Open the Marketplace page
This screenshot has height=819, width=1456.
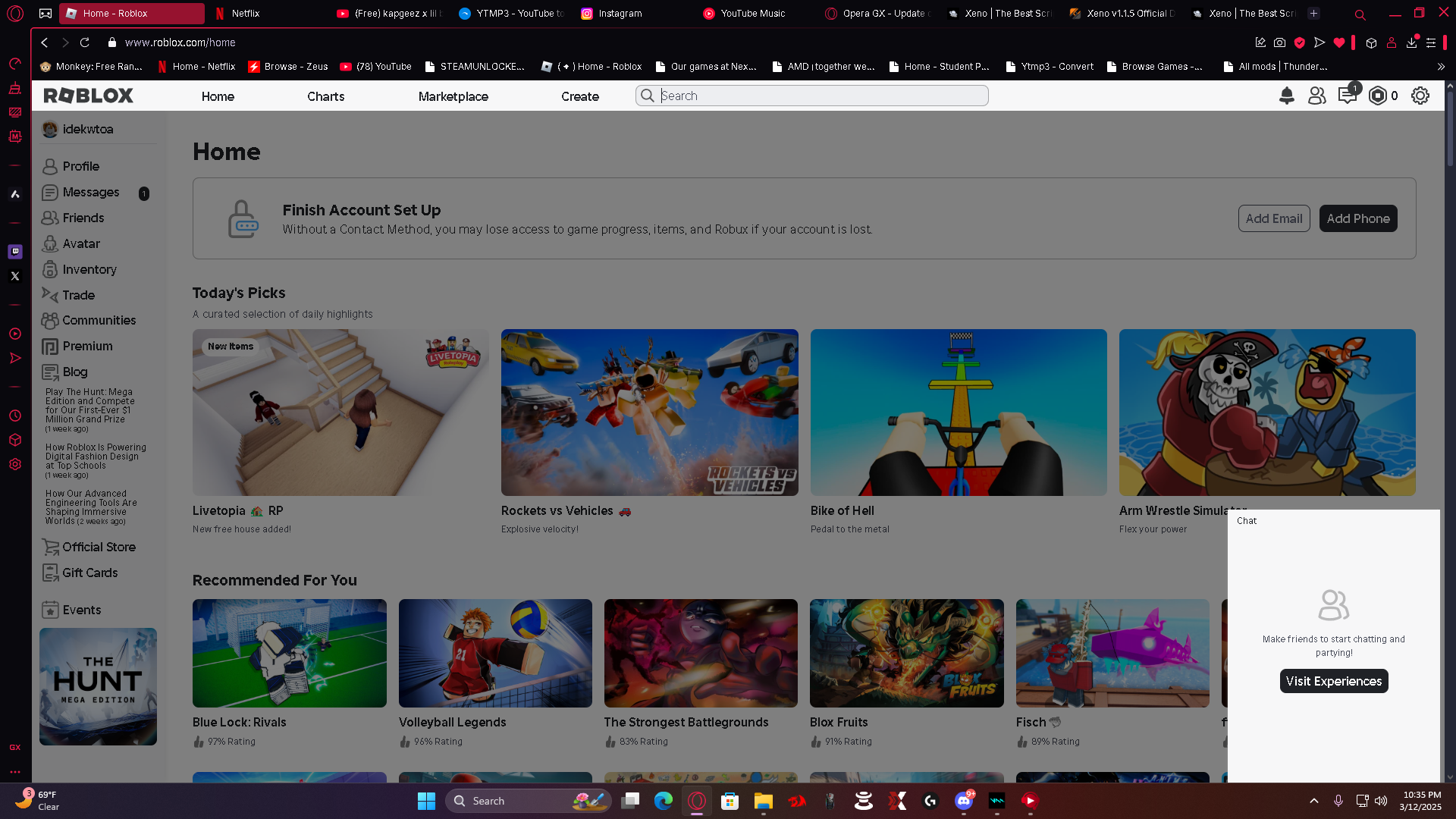click(x=453, y=96)
